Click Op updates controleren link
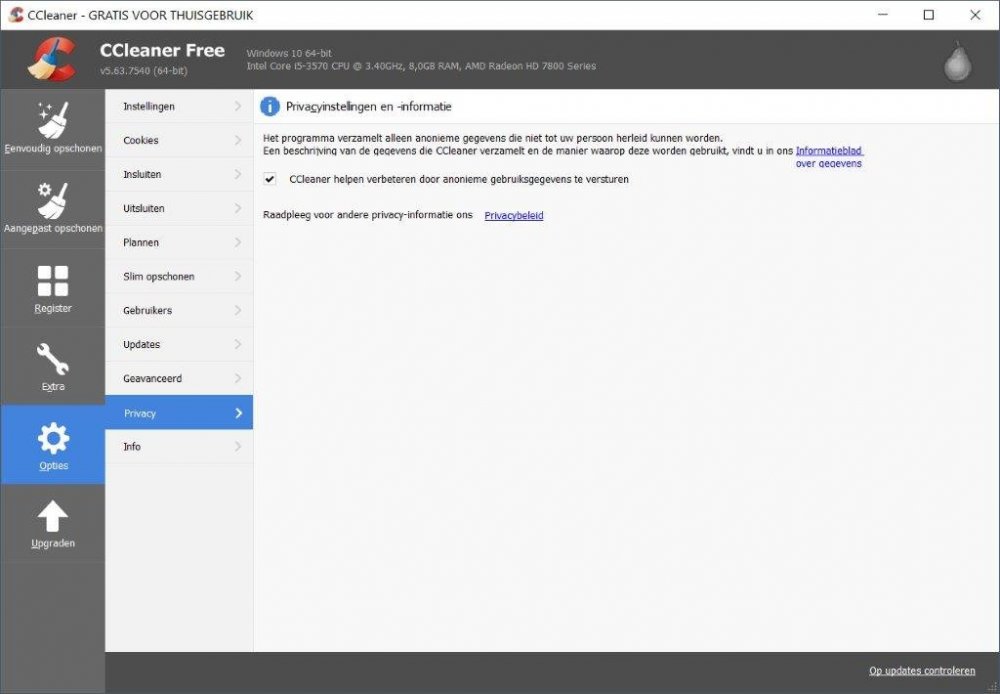The width and height of the screenshot is (1000, 694). click(921, 670)
